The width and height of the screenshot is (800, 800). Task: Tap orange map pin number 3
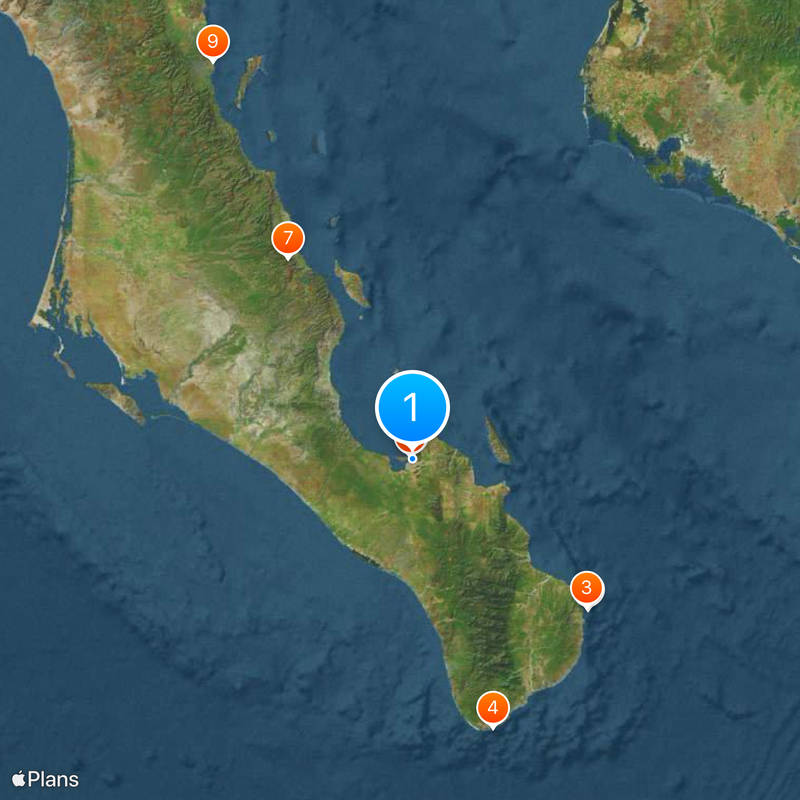[587, 589]
